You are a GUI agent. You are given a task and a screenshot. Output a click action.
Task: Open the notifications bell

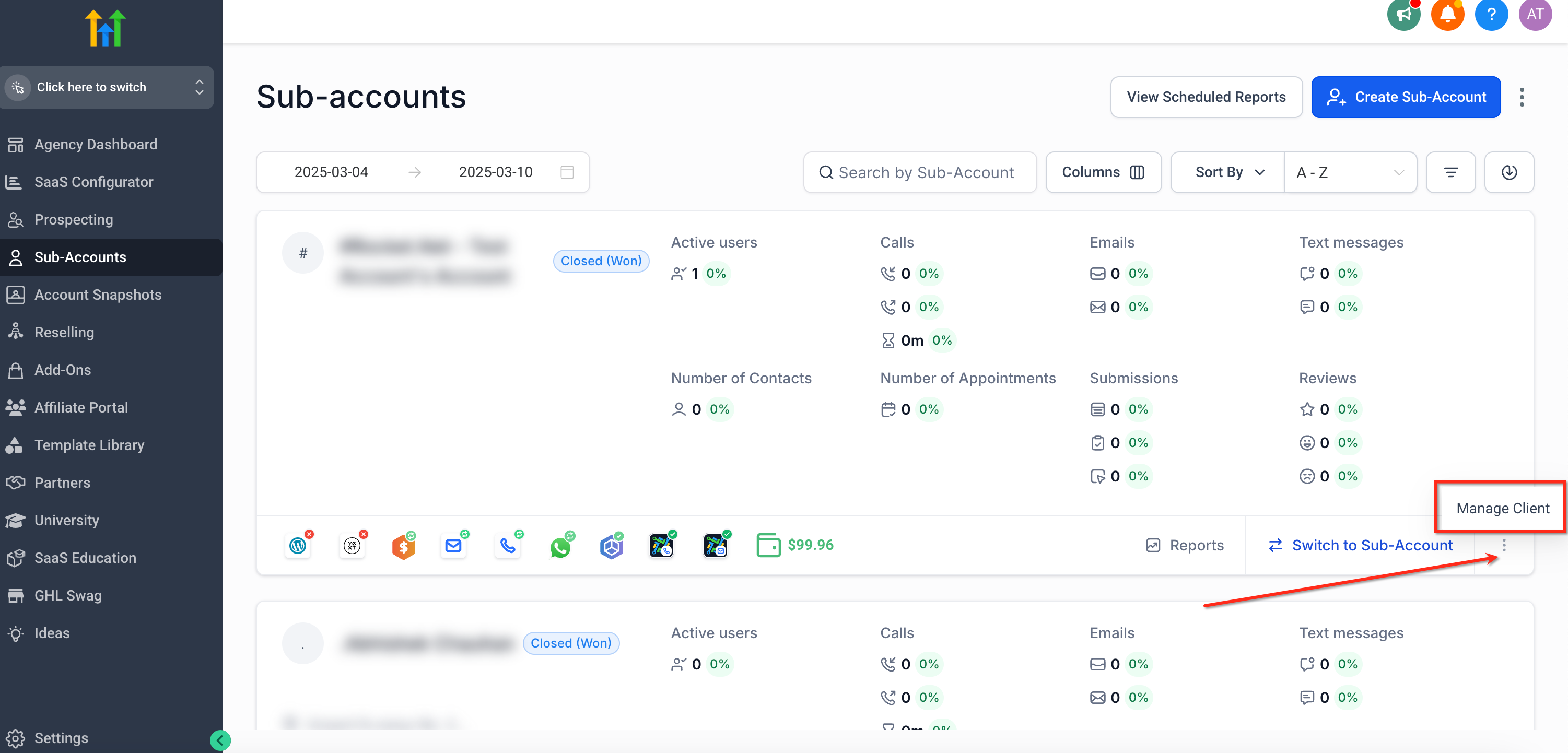[1447, 14]
